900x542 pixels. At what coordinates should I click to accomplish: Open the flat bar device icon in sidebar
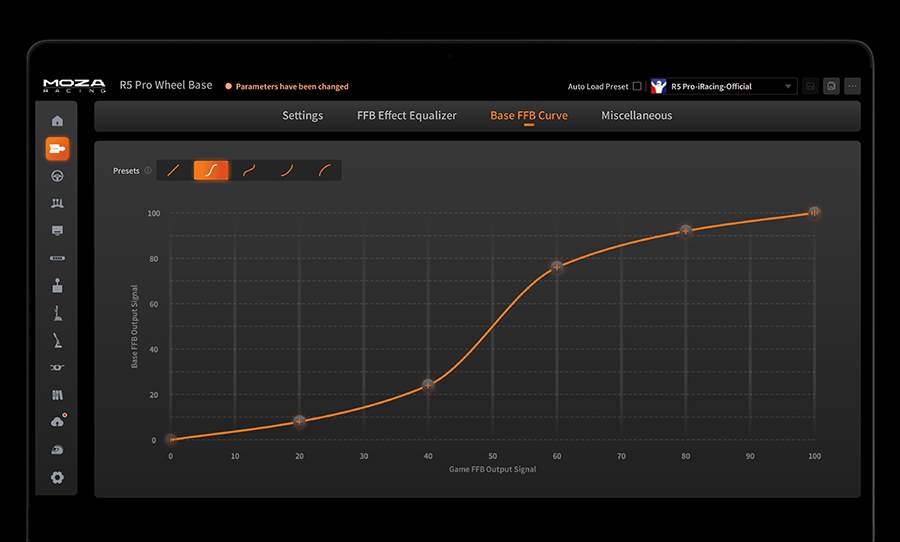(x=57, y=258)
